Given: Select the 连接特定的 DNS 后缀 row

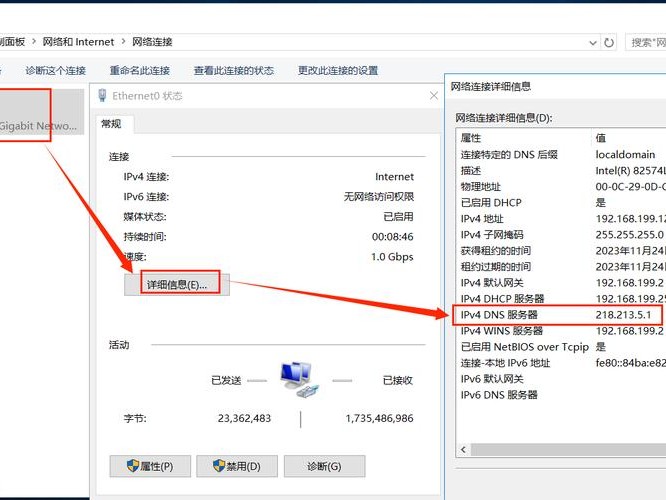Looking at the screenshot, I should tap(562, 155).
